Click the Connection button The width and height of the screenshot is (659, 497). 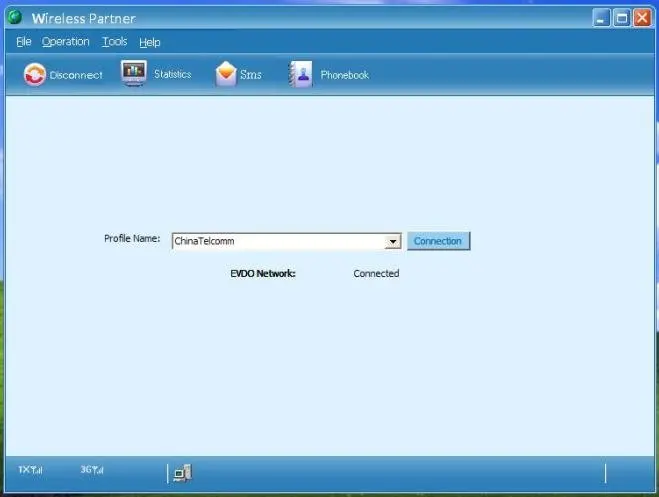[x=438, y=241]
